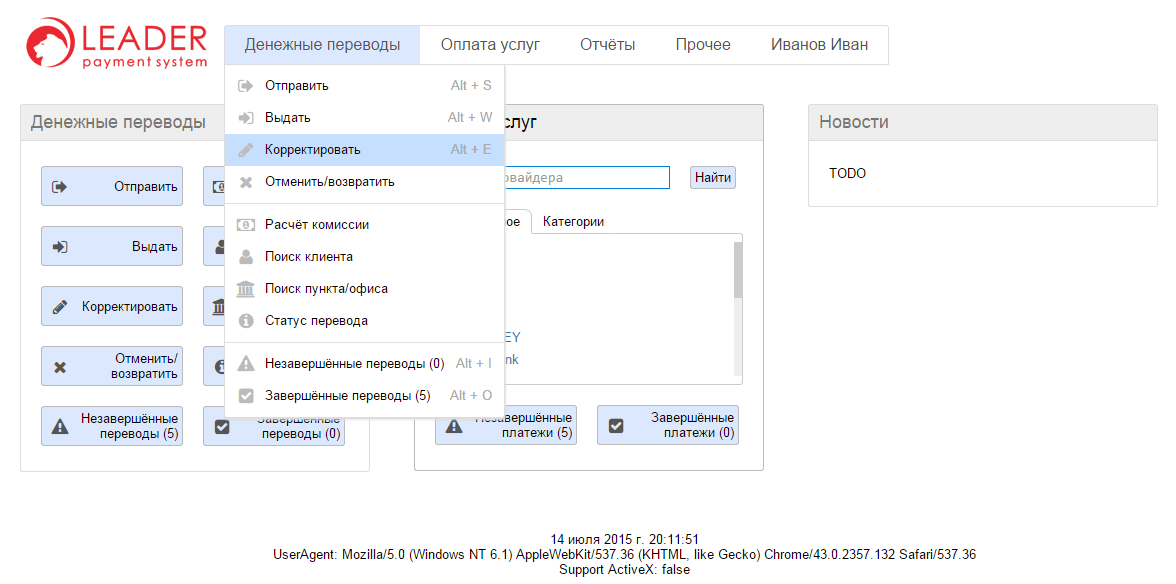Expand the Отчёты menu
The height and width of the screenshot is (584, 1176).
pyautogui.click(x=607, y=45)
